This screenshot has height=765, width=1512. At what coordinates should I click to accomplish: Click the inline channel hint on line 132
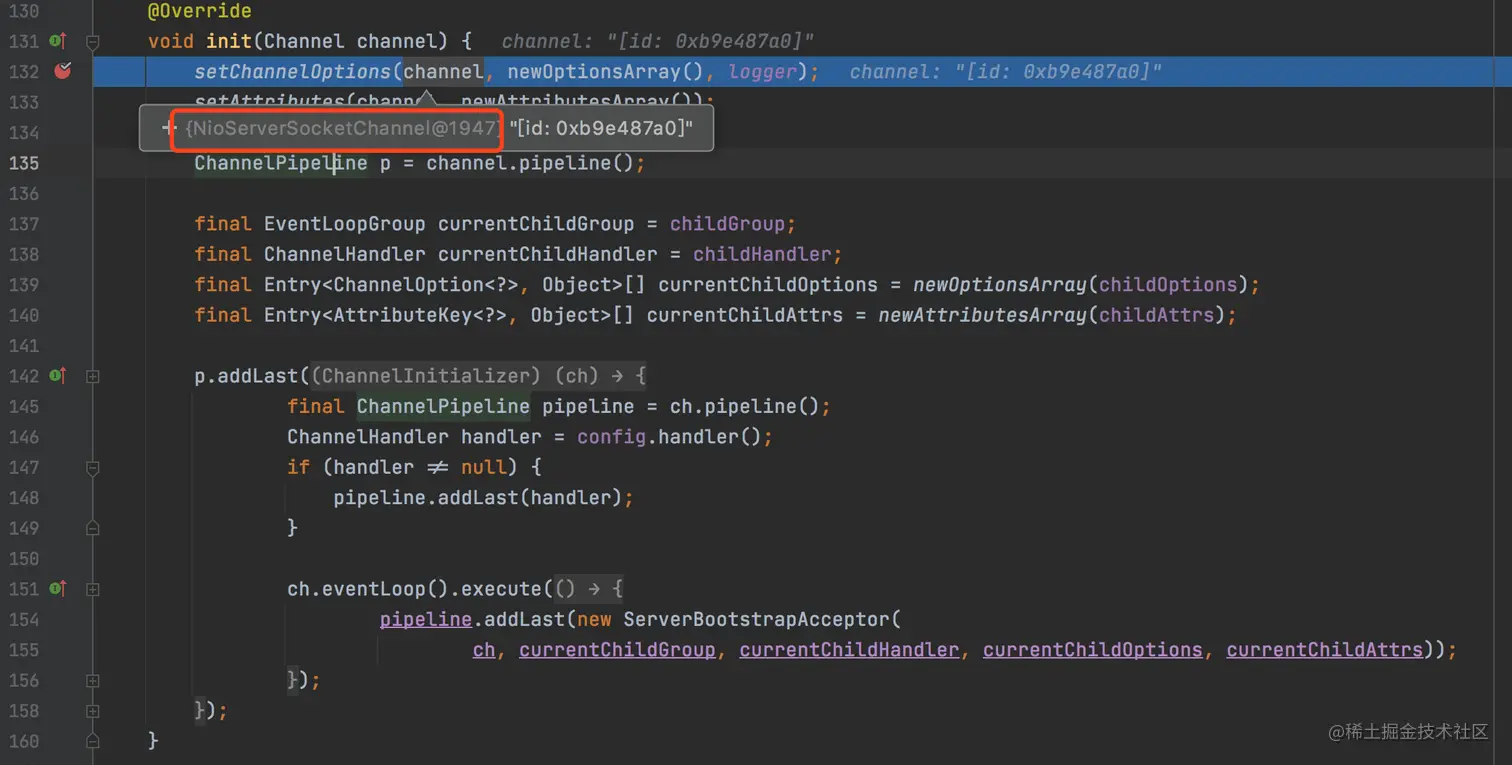[x=1006, y=72]
